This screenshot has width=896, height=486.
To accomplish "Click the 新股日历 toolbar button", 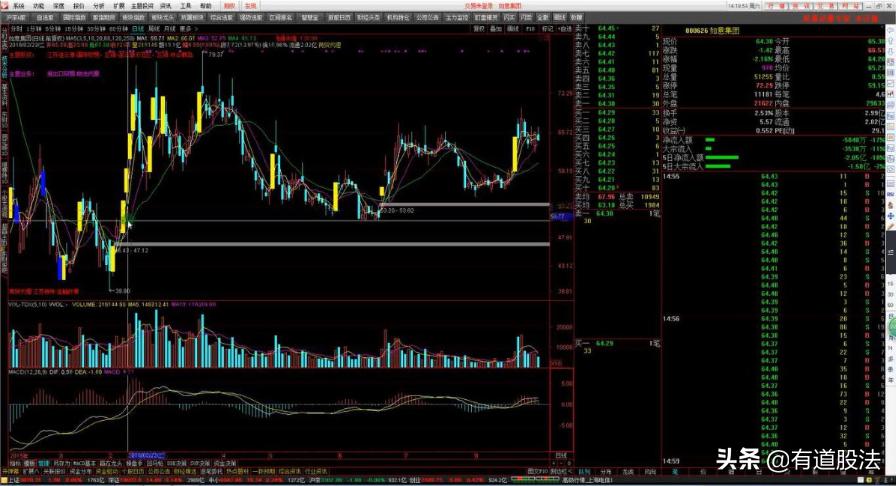I will [x=339, y=18].
